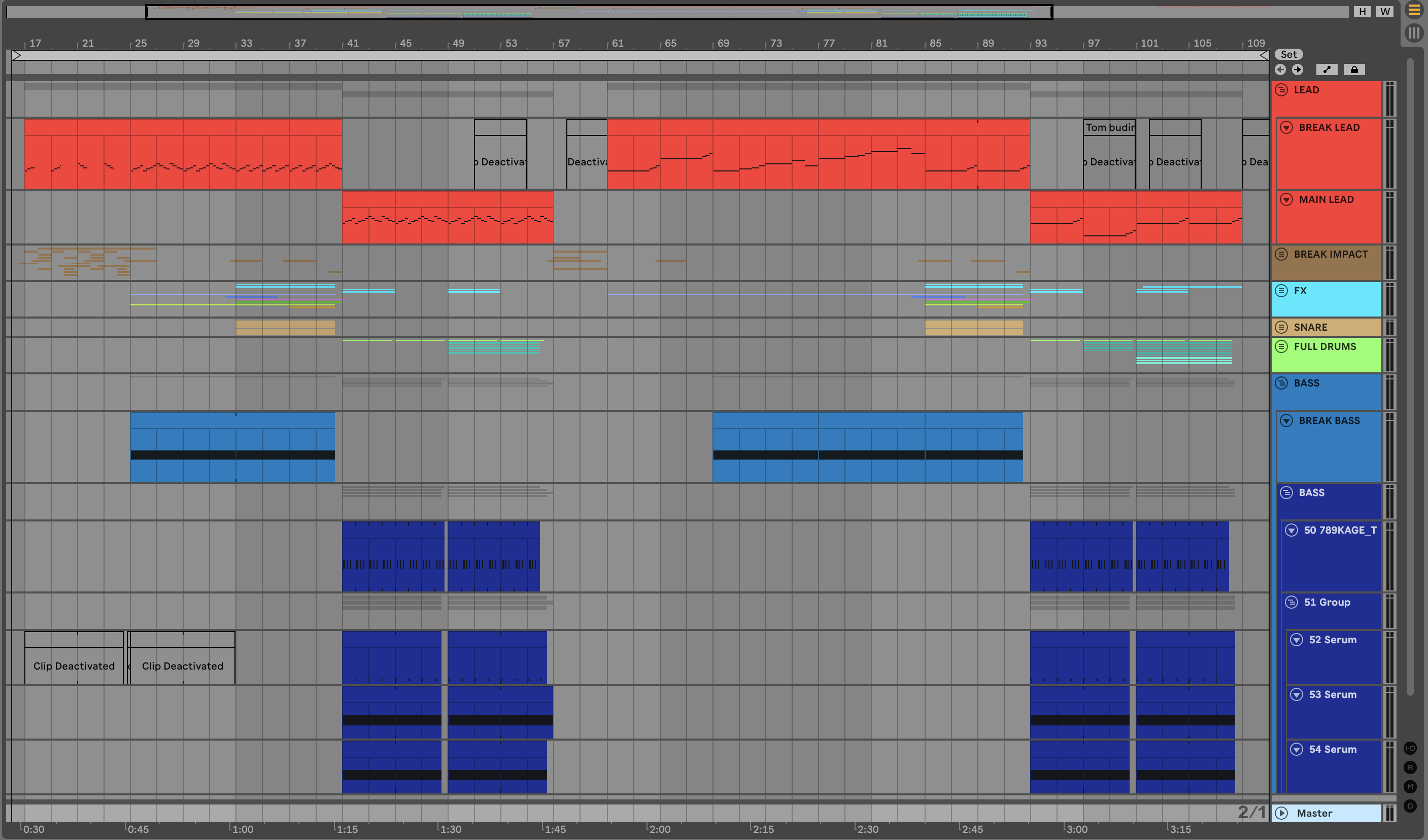
Task: Unfold the Master track
Action: (1282, 814)
